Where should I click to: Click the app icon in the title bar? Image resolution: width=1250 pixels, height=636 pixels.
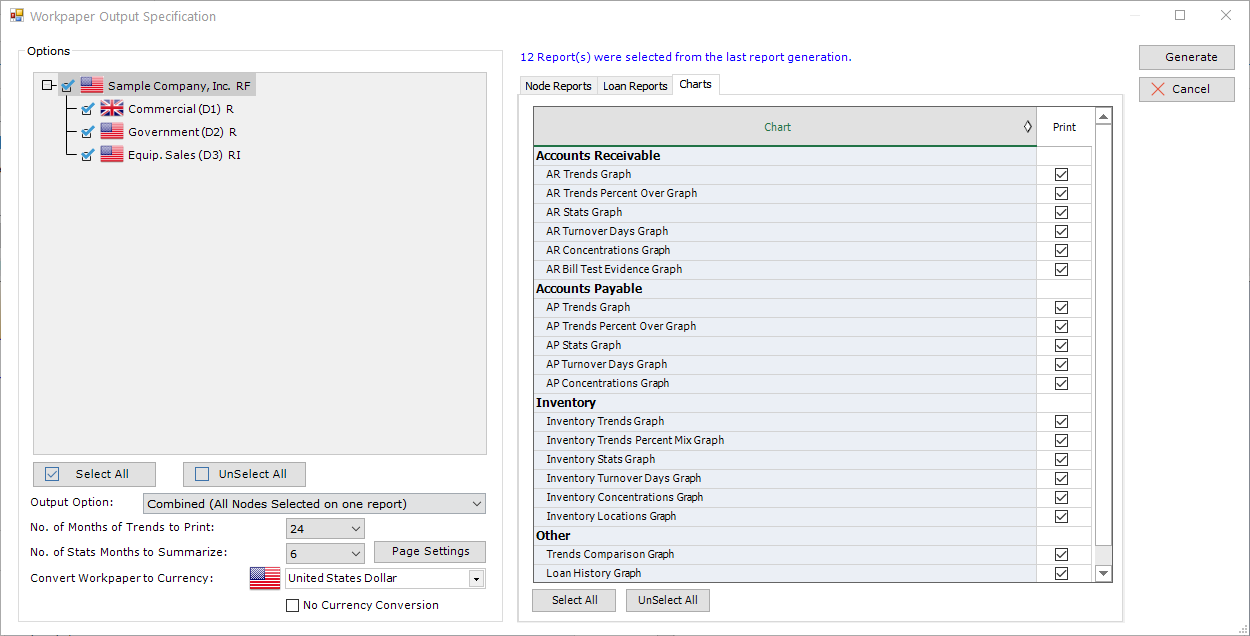point(16,16)
